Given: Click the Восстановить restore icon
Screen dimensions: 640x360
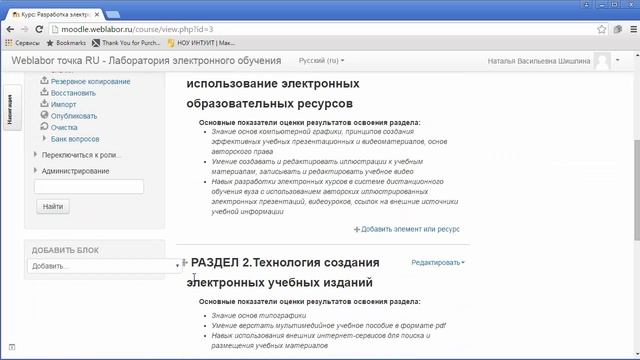Looking at the screenshot, I should pyautogui.click(x=44, y=92).
